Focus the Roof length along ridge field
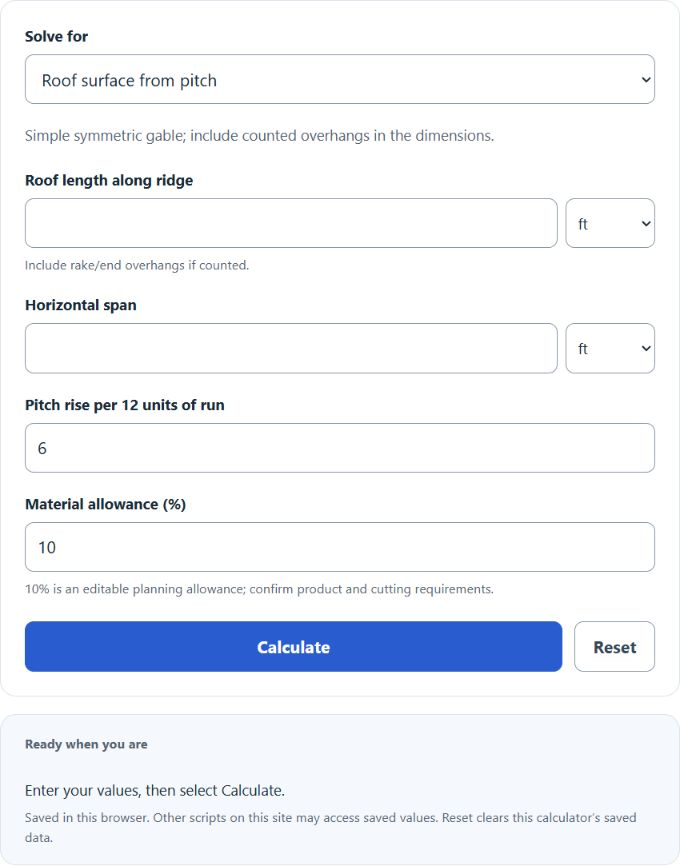The image size is (680, 866). click(291, 223)
